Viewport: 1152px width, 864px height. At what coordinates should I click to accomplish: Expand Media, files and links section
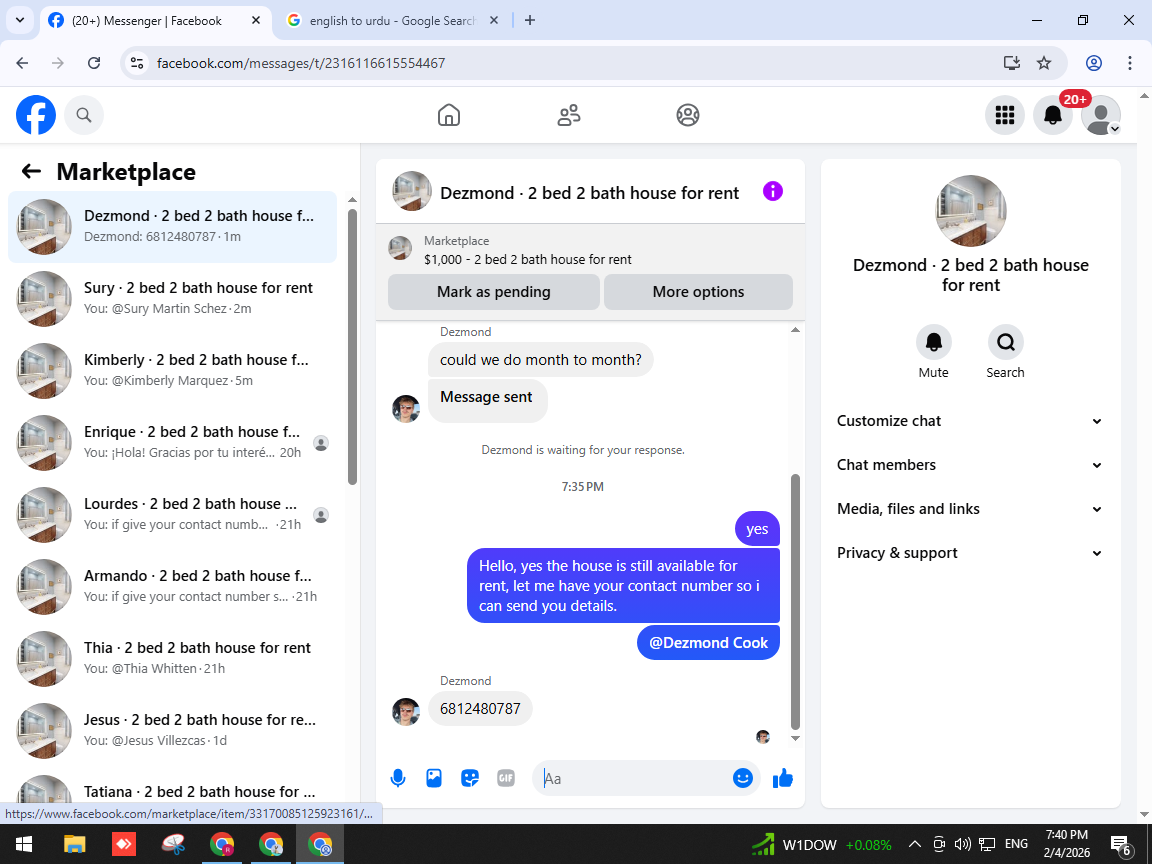coord(971,509)
